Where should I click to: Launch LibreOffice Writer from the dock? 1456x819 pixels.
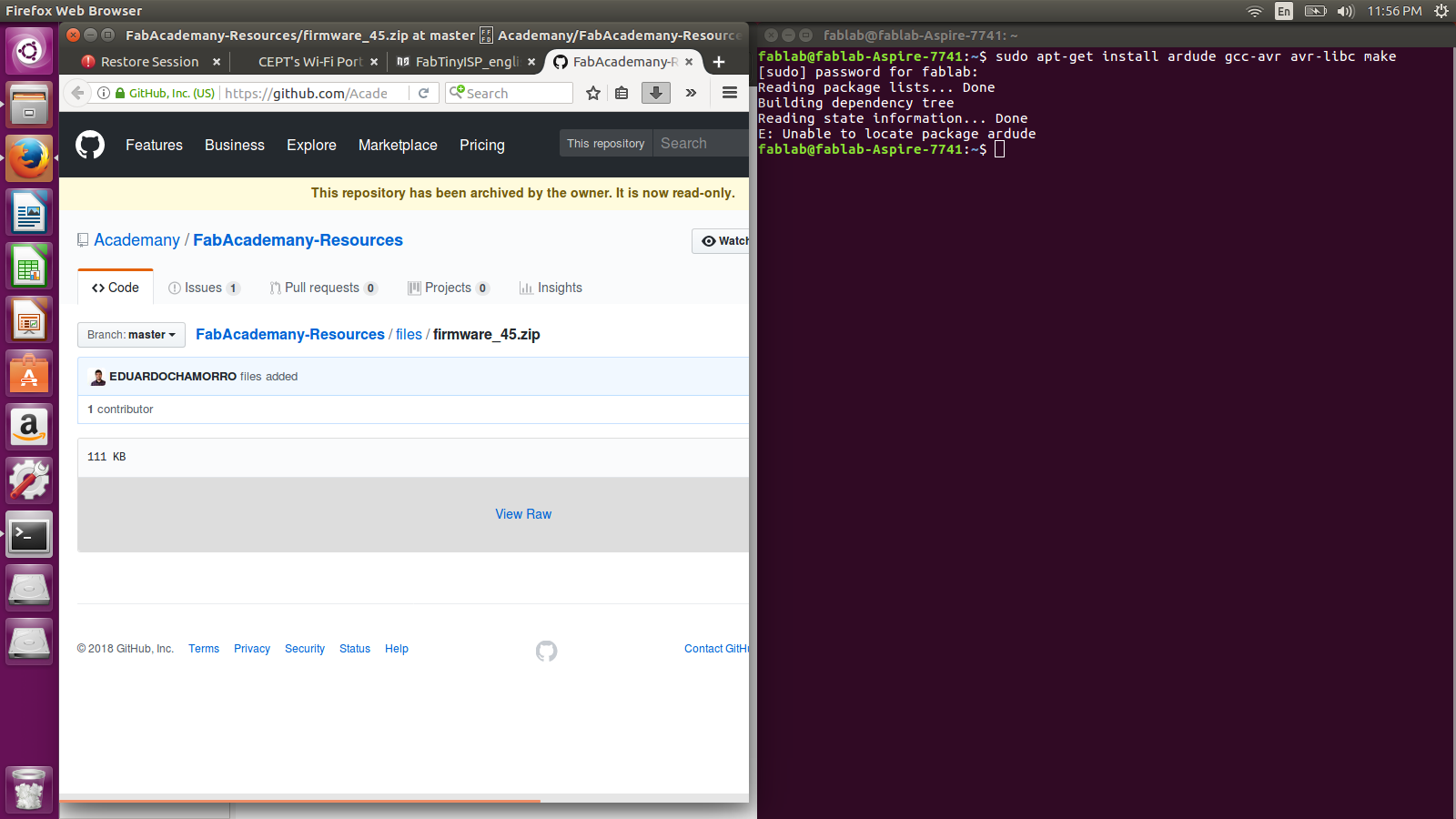tap(29, 213)
